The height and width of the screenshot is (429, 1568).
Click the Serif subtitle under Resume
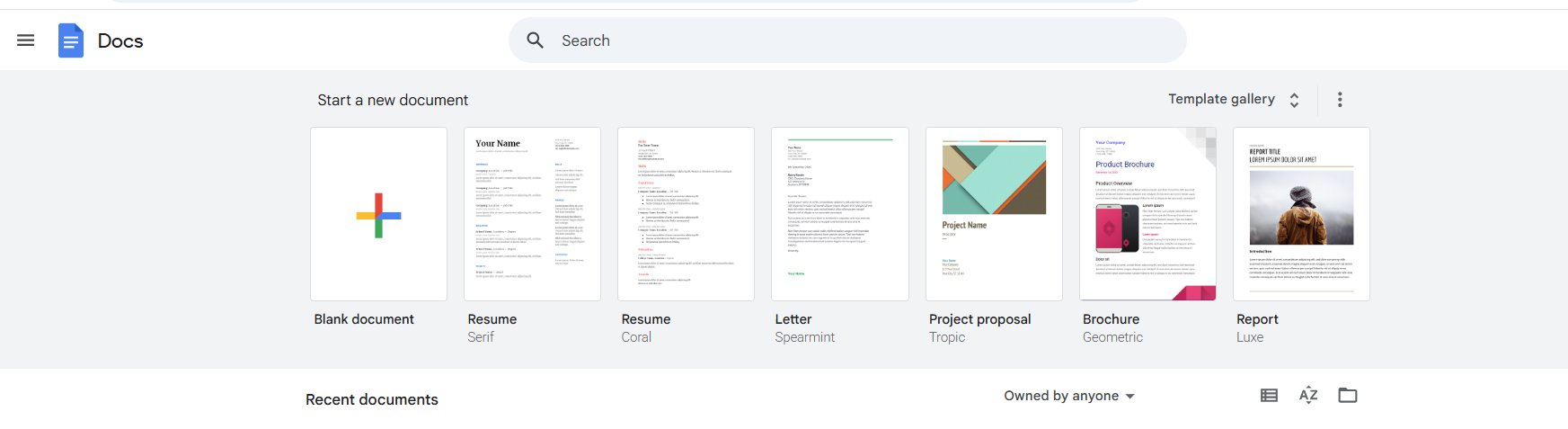point(481,337)
